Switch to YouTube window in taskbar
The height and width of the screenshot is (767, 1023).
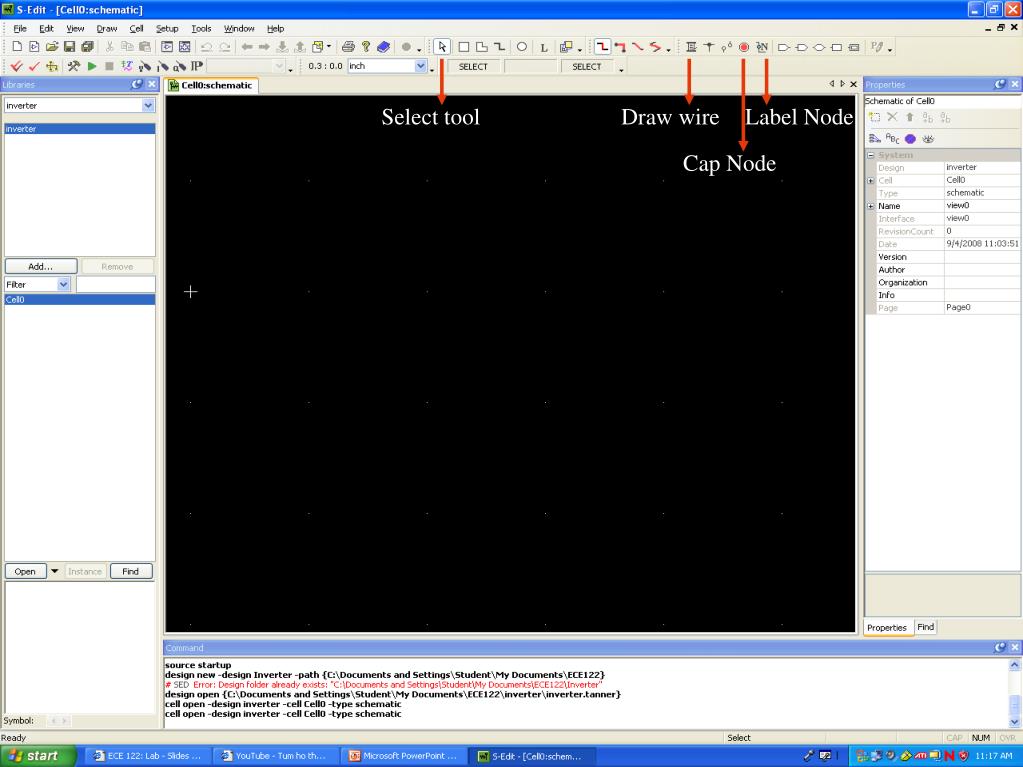(x=277, y=756)
